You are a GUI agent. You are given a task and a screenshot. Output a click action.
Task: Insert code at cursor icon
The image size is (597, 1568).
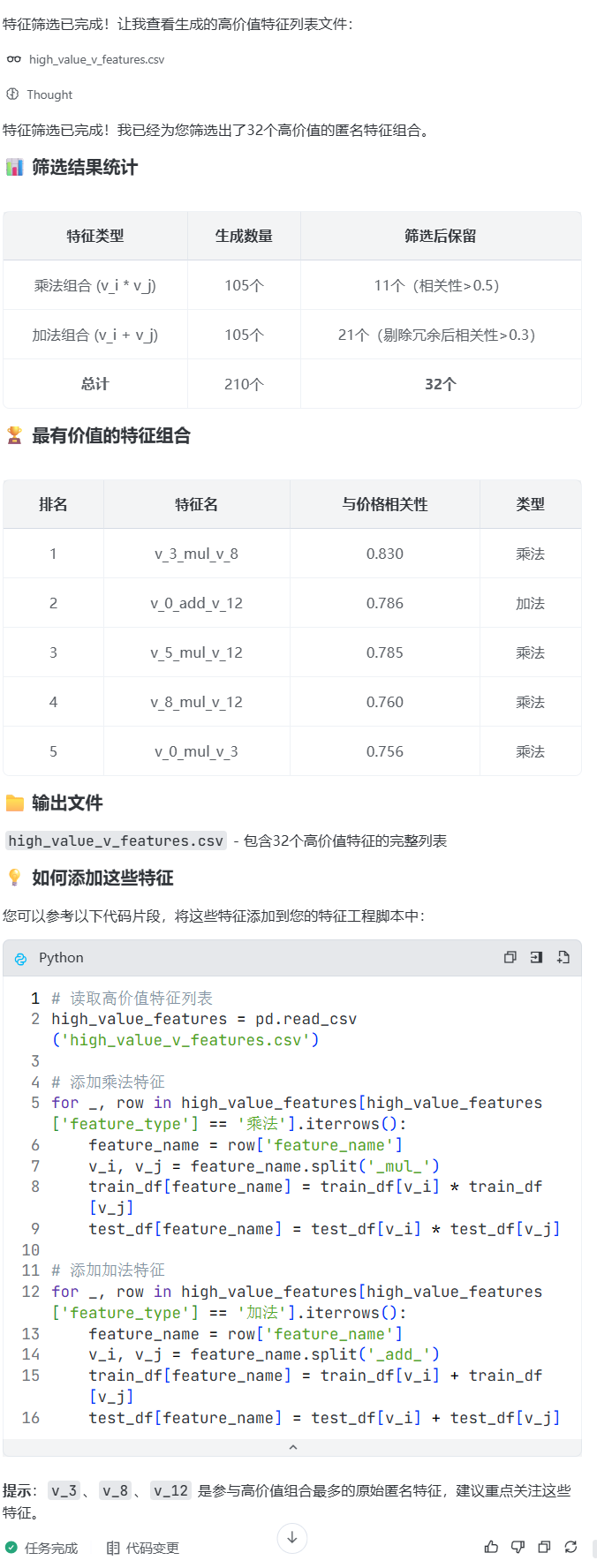click(536, 957)
